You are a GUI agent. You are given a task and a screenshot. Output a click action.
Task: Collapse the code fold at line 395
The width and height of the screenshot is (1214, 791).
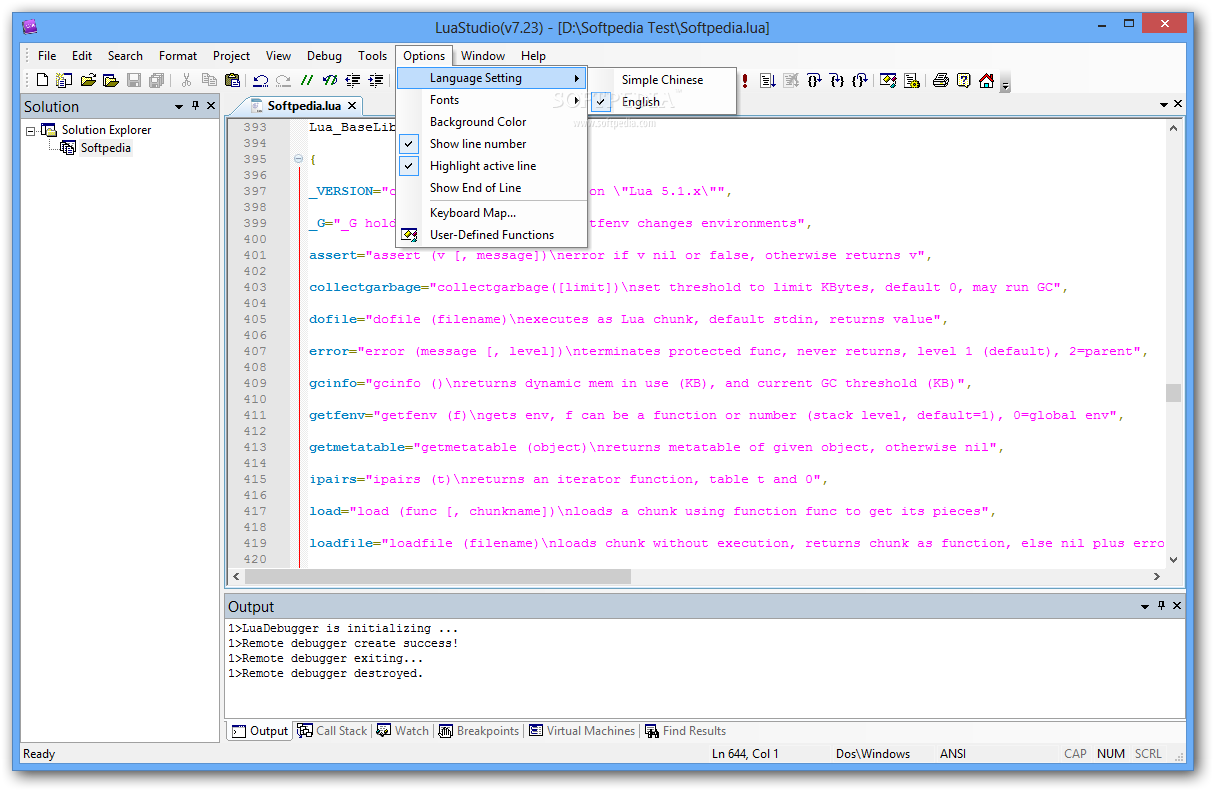[298, 160]
